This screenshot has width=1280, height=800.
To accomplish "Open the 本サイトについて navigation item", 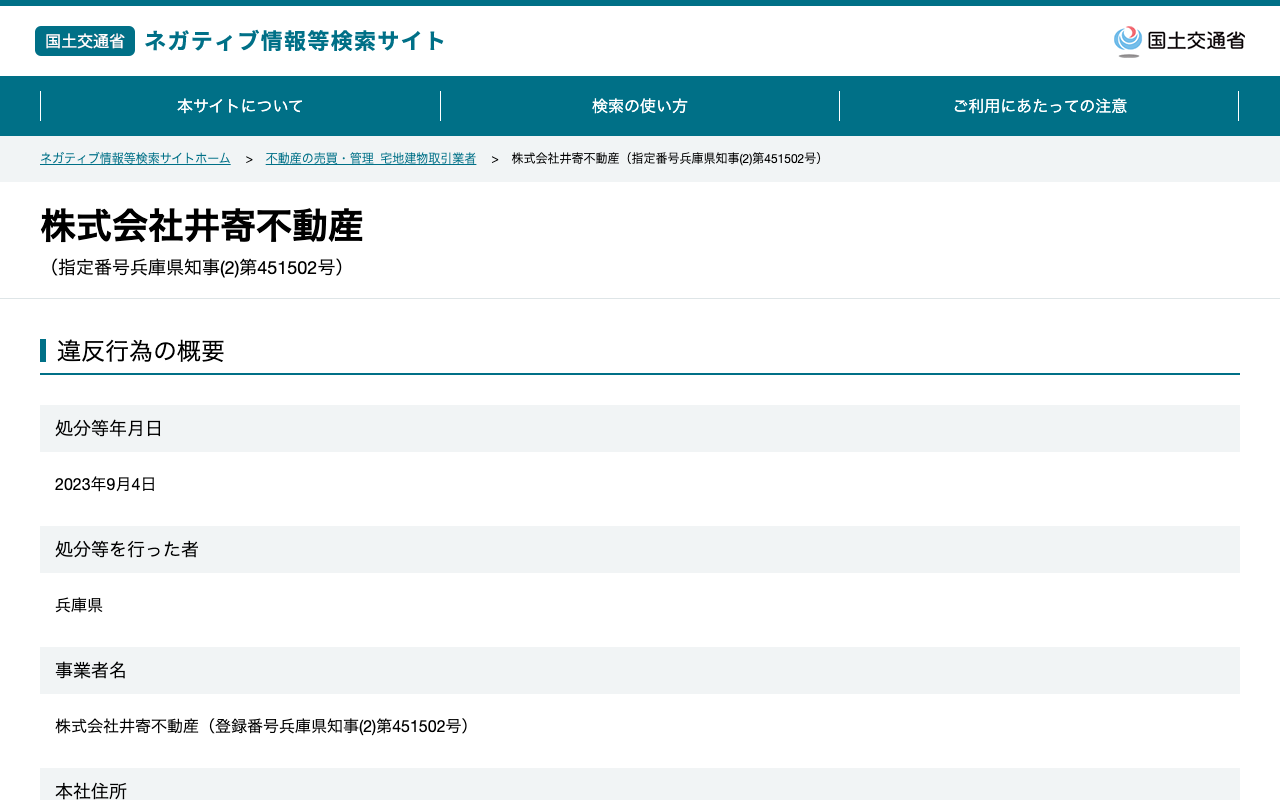I will (x=240, y=106).
